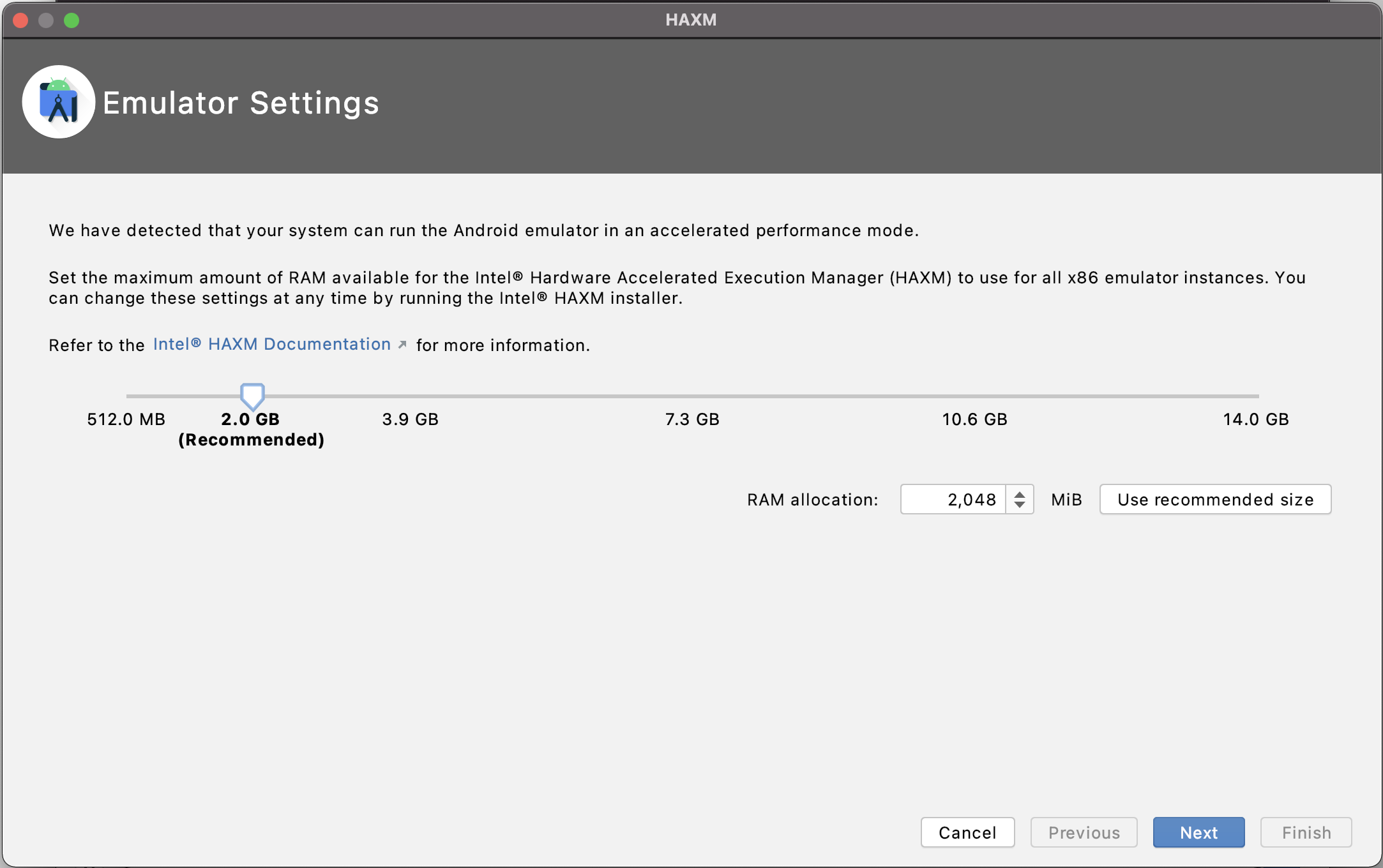1383x868 pixels.
Task: Click the Finish button
Action: [x=1306, y=832]
